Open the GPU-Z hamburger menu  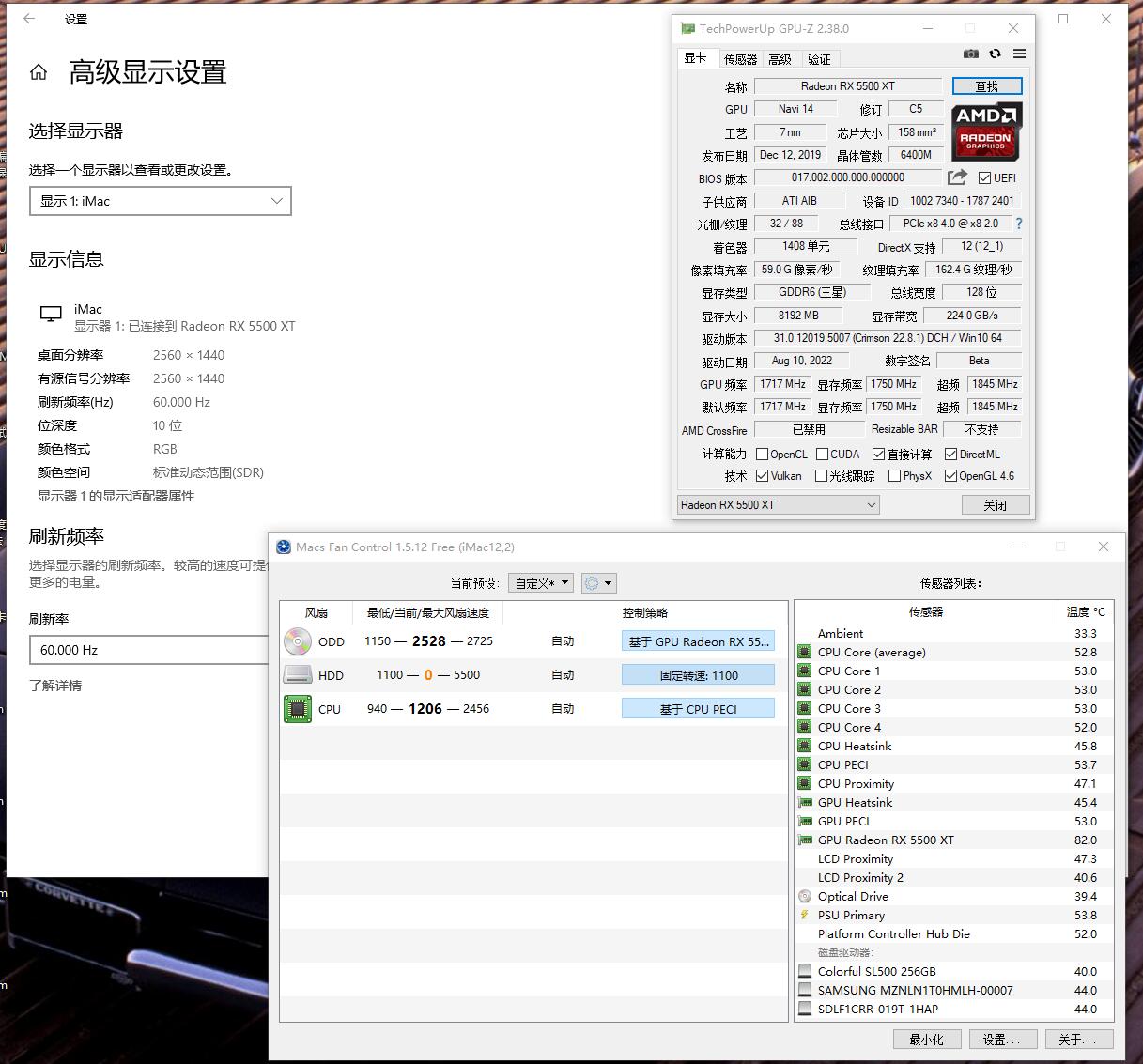point(1019,54)
